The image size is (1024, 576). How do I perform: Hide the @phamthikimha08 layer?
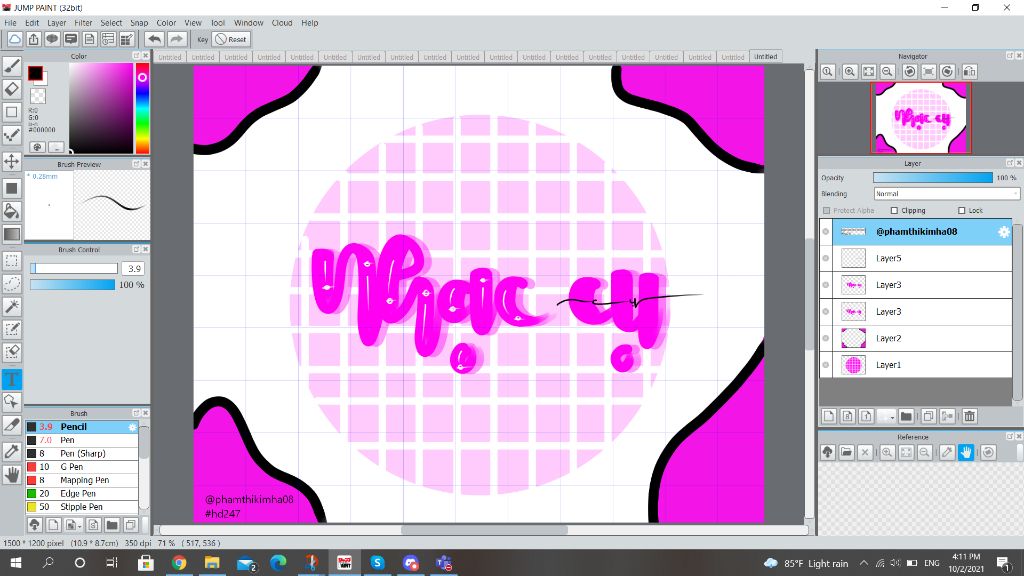(x=825, y=231)
